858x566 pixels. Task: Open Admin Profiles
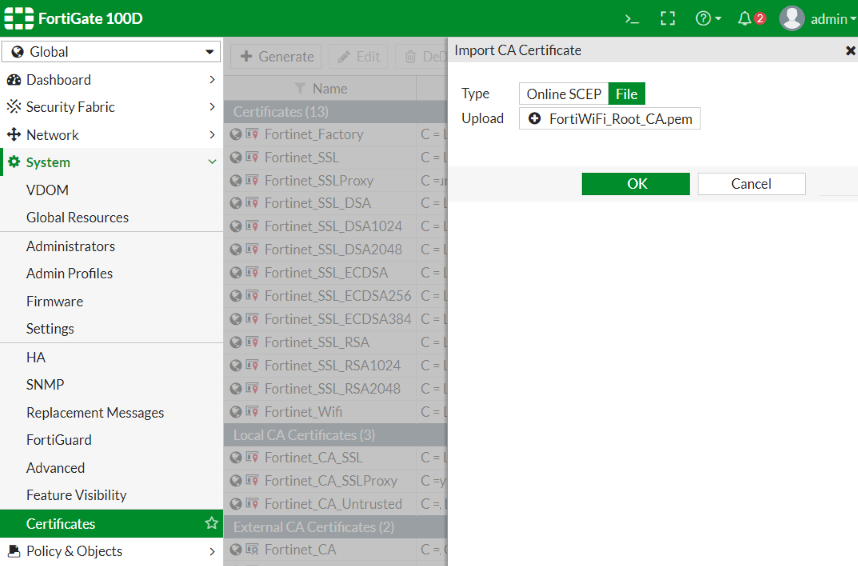click(69, 273)
